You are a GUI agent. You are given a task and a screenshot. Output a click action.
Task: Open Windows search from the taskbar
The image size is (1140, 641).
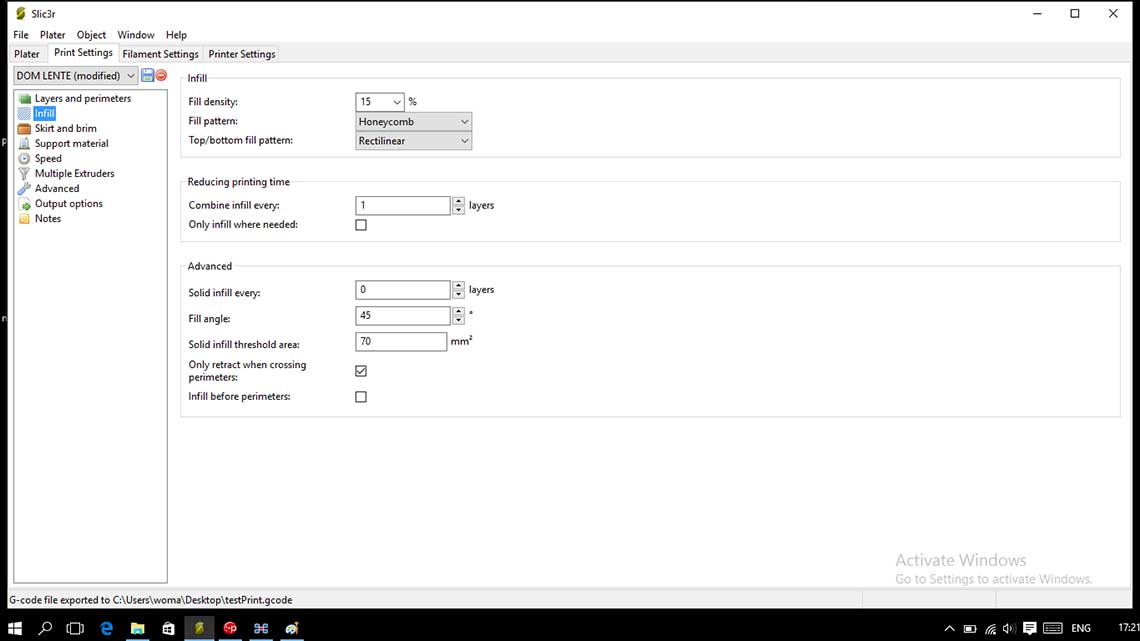[x=45, y=628]
